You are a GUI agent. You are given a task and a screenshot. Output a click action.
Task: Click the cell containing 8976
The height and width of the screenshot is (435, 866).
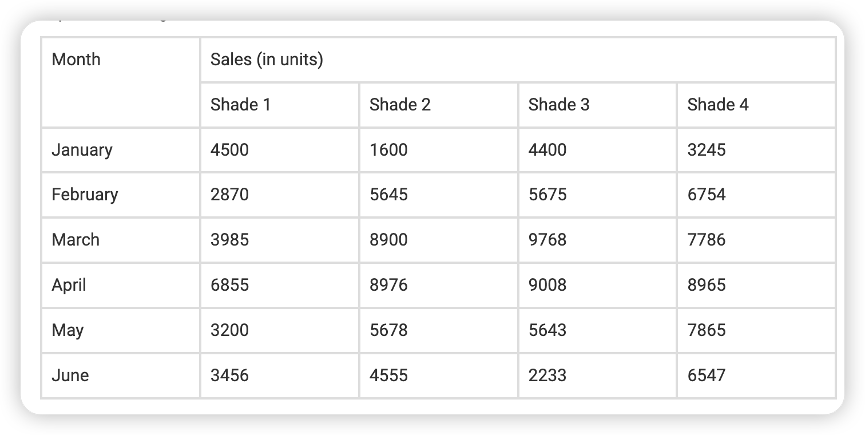(438, 285)
